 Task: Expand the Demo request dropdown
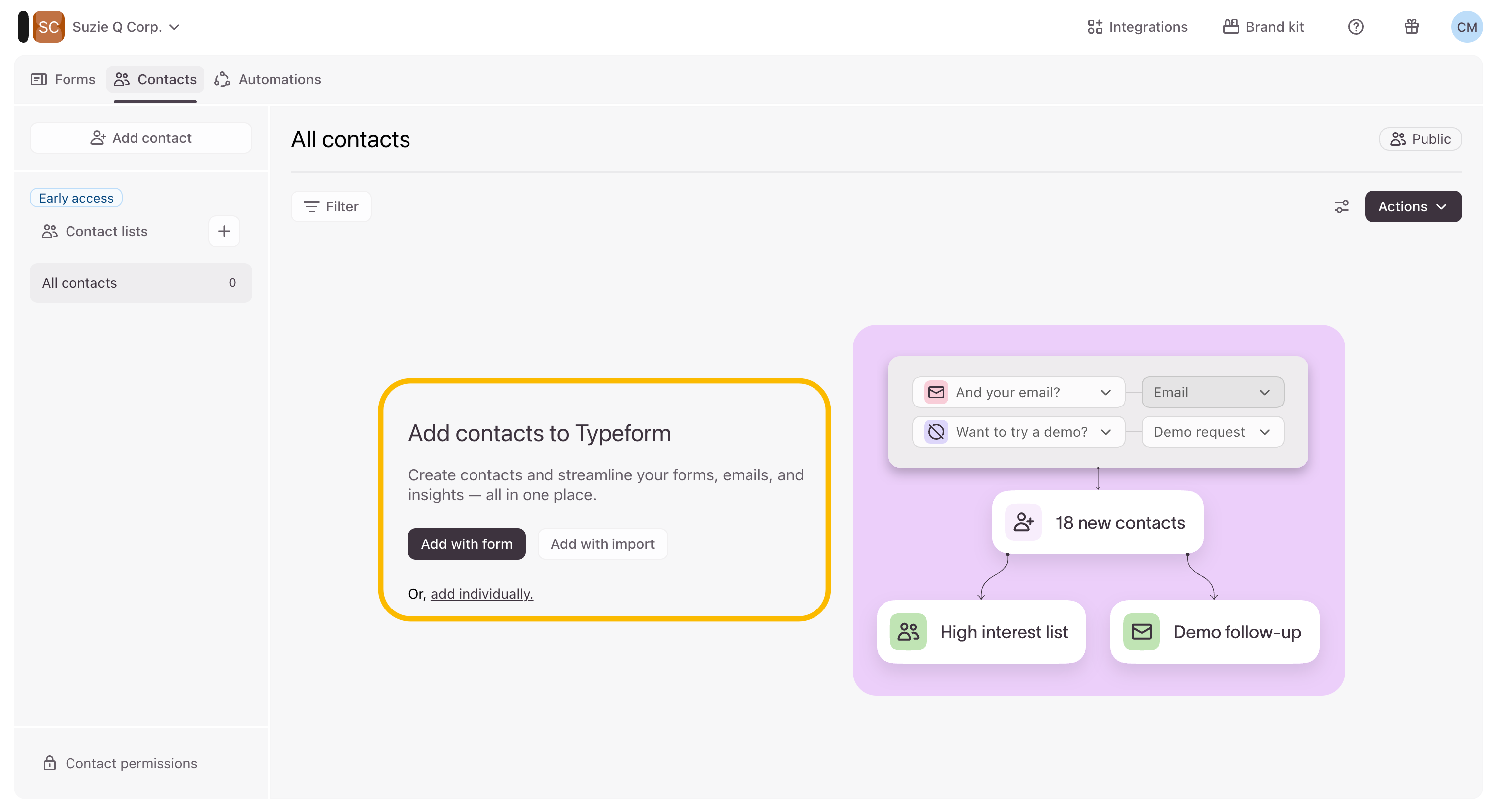[x=1212, y=432]
